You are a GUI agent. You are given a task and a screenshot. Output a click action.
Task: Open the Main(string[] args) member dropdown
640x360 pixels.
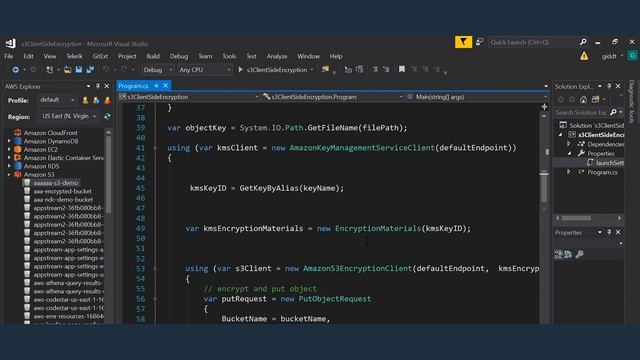click(476, 97)
